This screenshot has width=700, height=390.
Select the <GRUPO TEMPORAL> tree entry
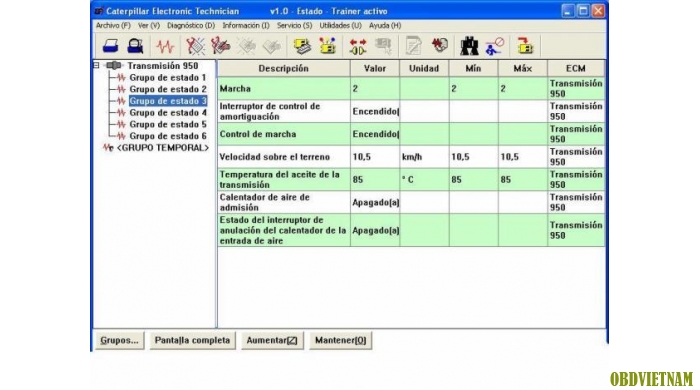(x=162, y=148)
